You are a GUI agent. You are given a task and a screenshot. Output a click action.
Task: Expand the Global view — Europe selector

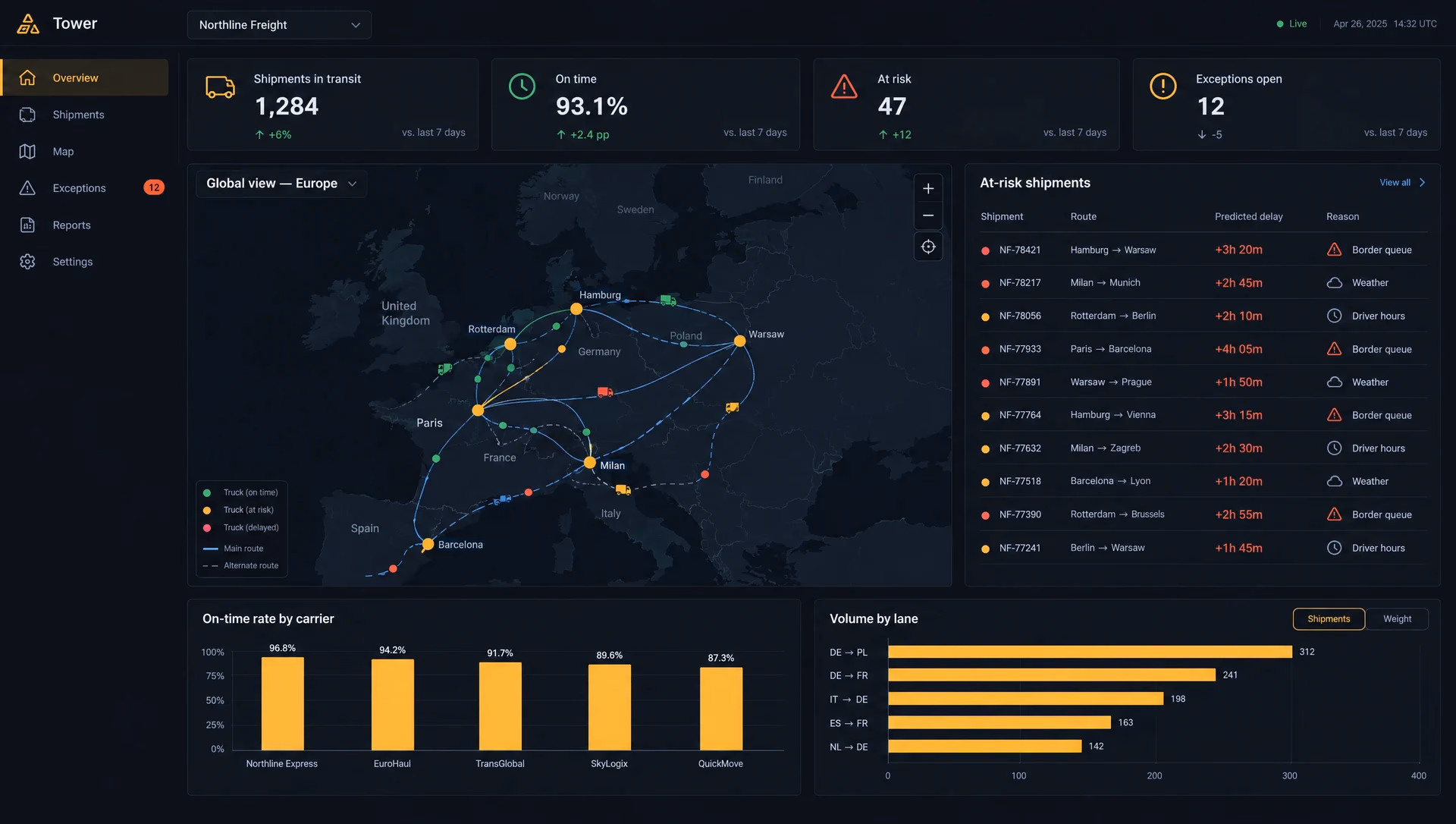tap(281, 184)
